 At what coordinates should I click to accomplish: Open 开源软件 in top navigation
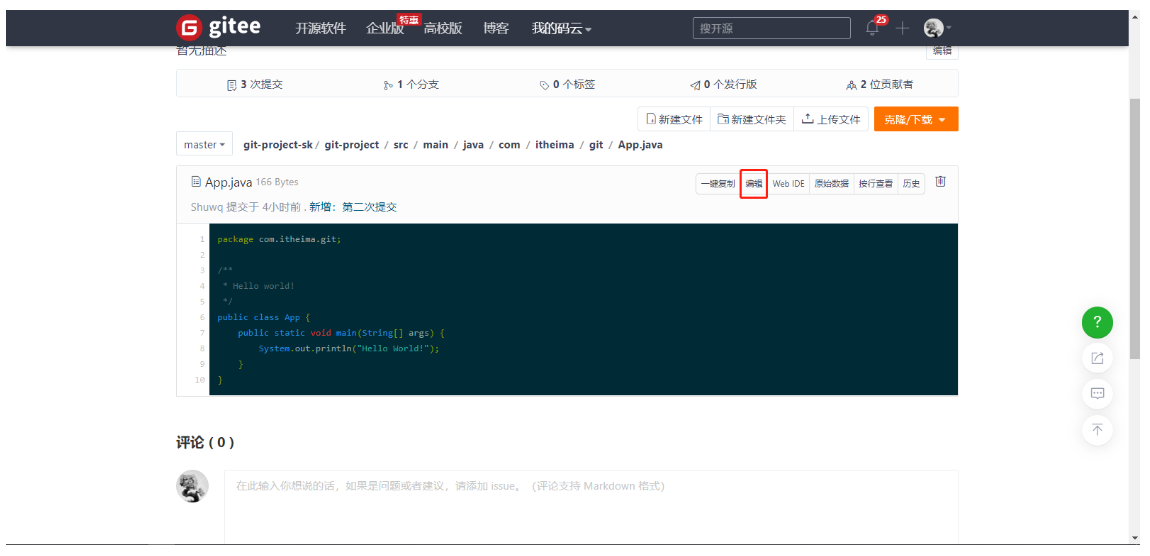[321, 29]
